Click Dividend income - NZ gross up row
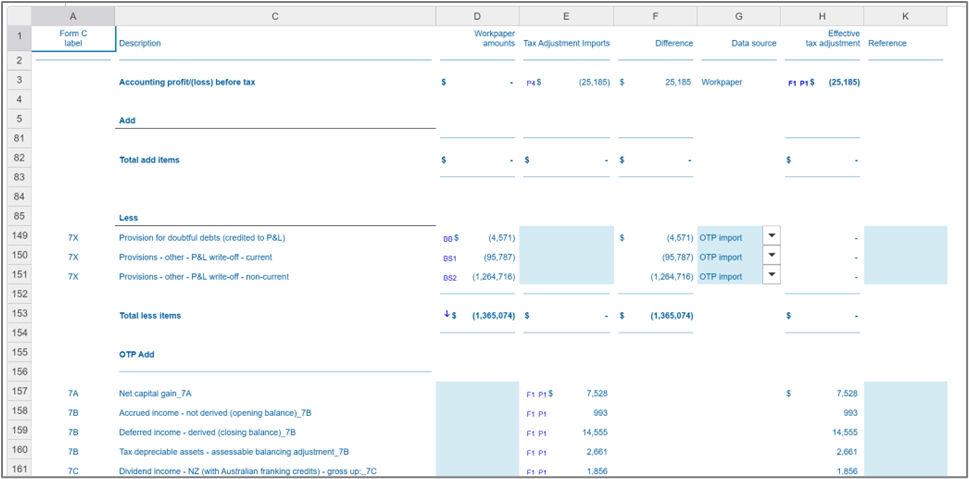Screen dimensions: 969x479 (x=248, y=471)
